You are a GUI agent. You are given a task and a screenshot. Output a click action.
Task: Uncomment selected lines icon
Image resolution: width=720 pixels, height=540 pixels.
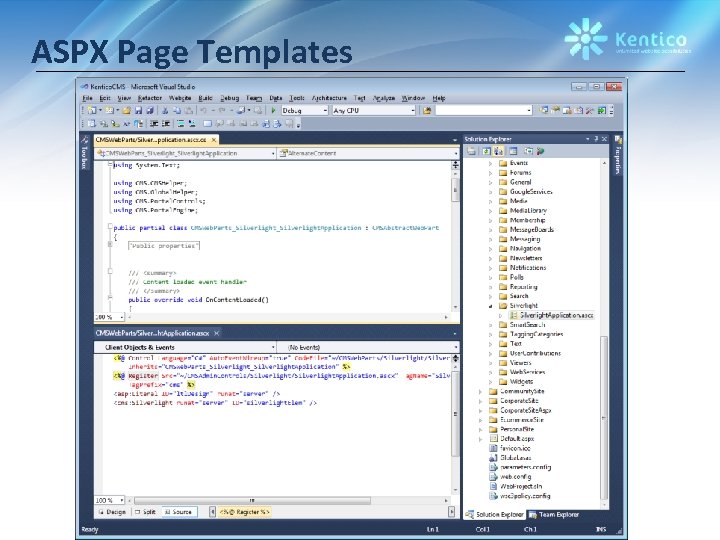[x=192, y=124]
